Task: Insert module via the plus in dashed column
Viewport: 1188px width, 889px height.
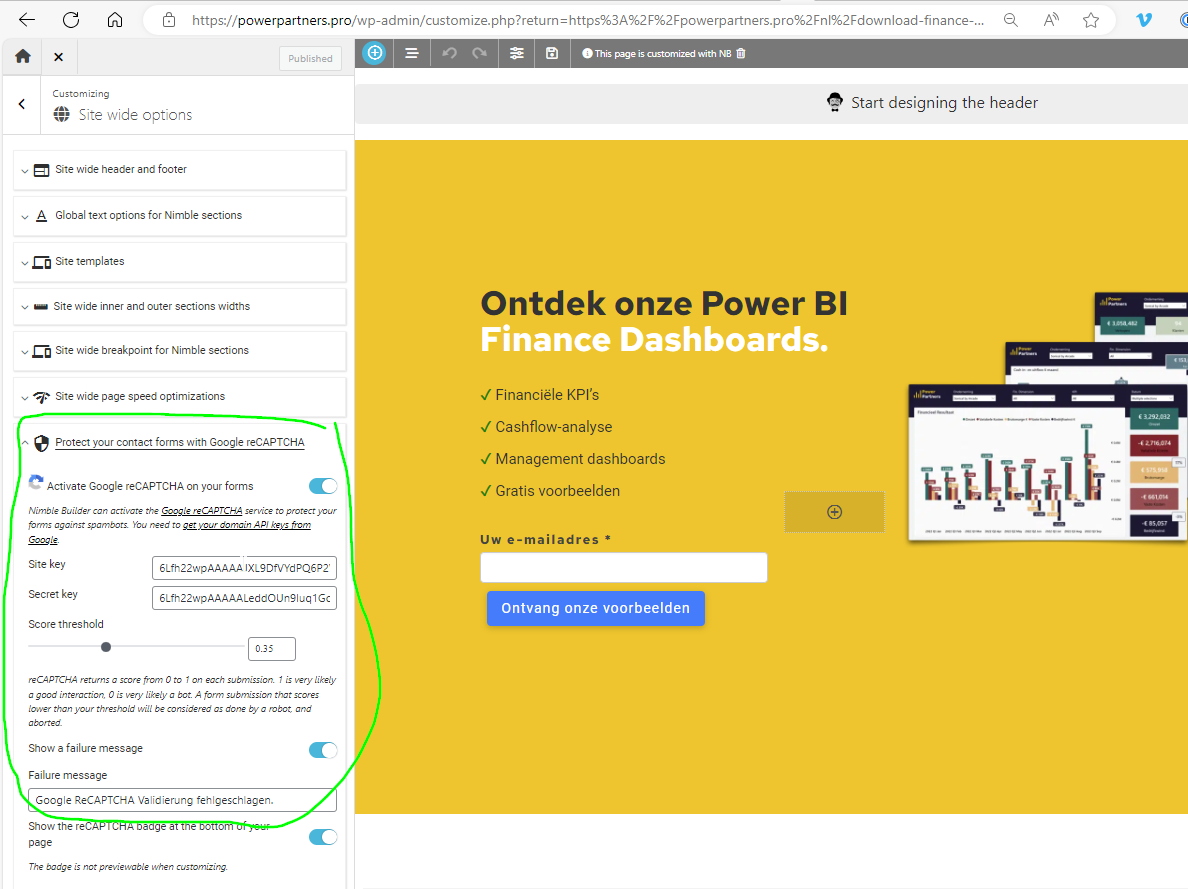Action: point(834,512)
